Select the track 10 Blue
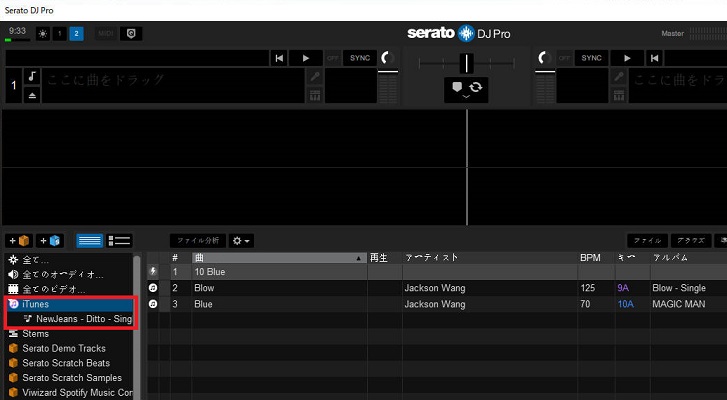Screen dimensions: 727x400 coord(210,272)
